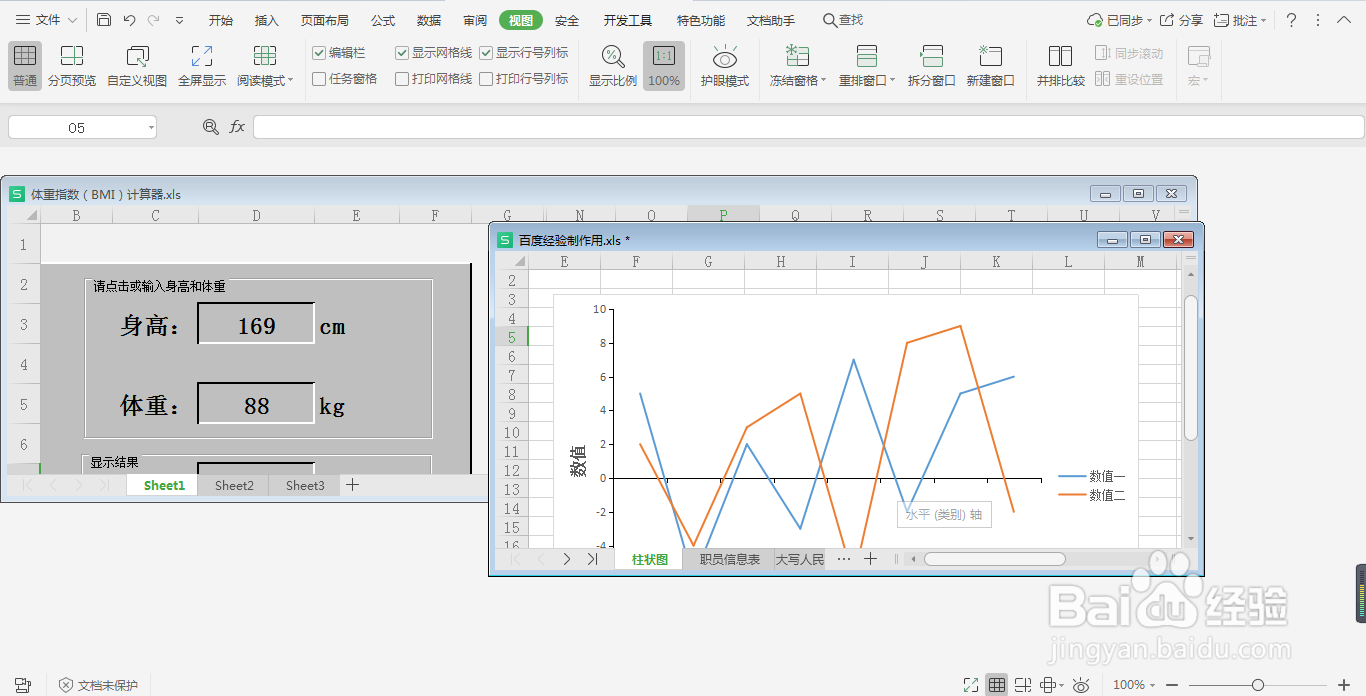The width and height of the screenshot is (1366, 696).
Task: Turn on 护眼模式 eye protection mode
Action: (725, 66)
